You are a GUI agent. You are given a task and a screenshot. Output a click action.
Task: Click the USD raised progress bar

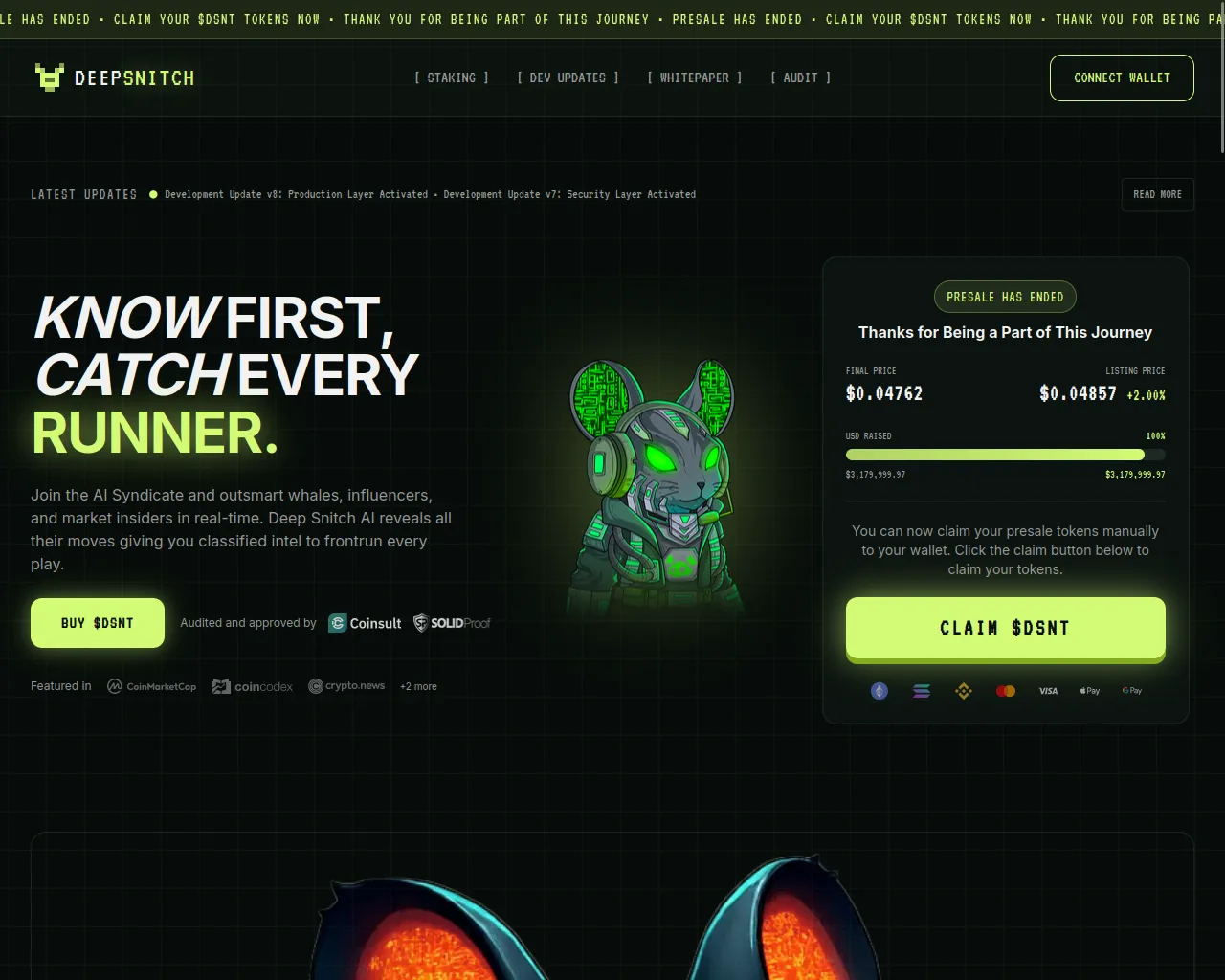pos(1006,455)
